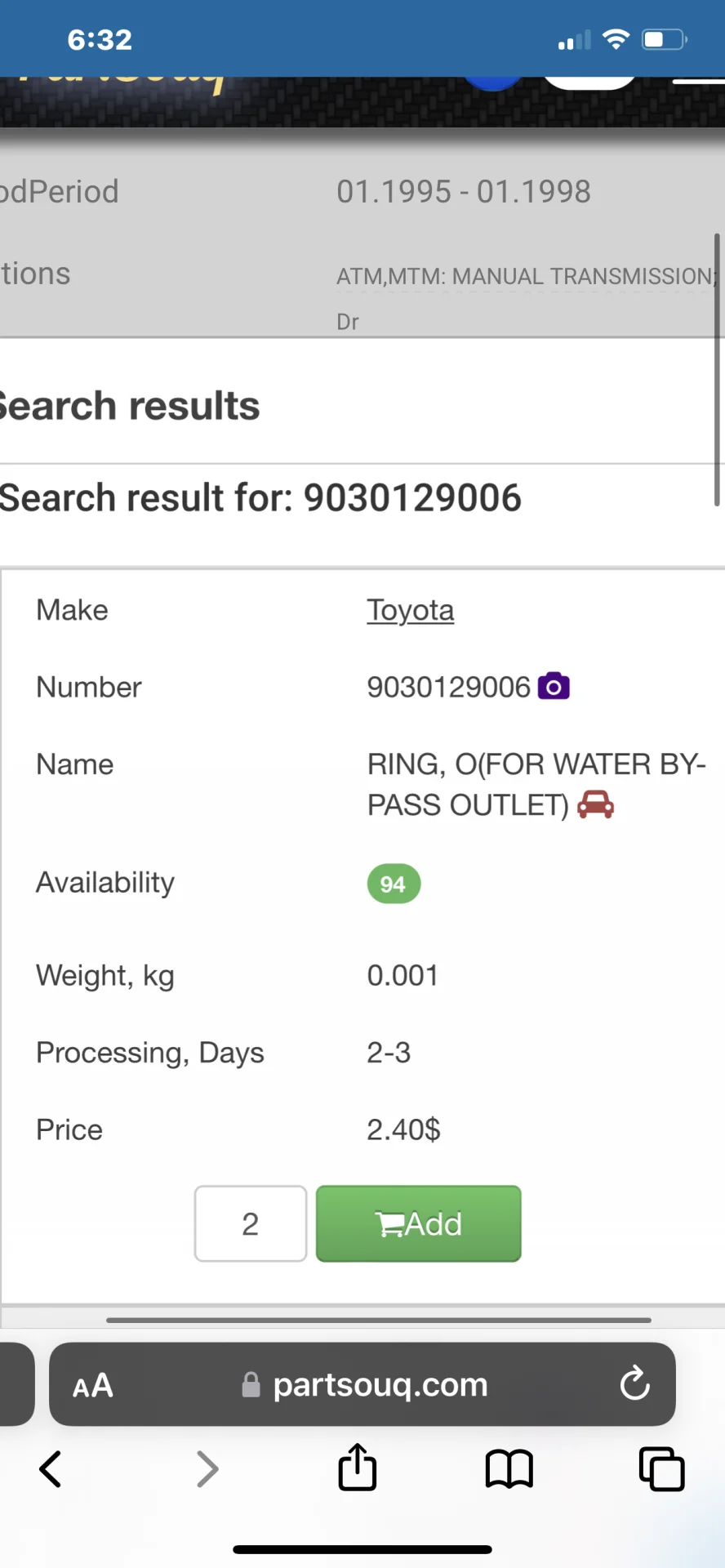Open the Safari share sheet

click(358, 1468)
